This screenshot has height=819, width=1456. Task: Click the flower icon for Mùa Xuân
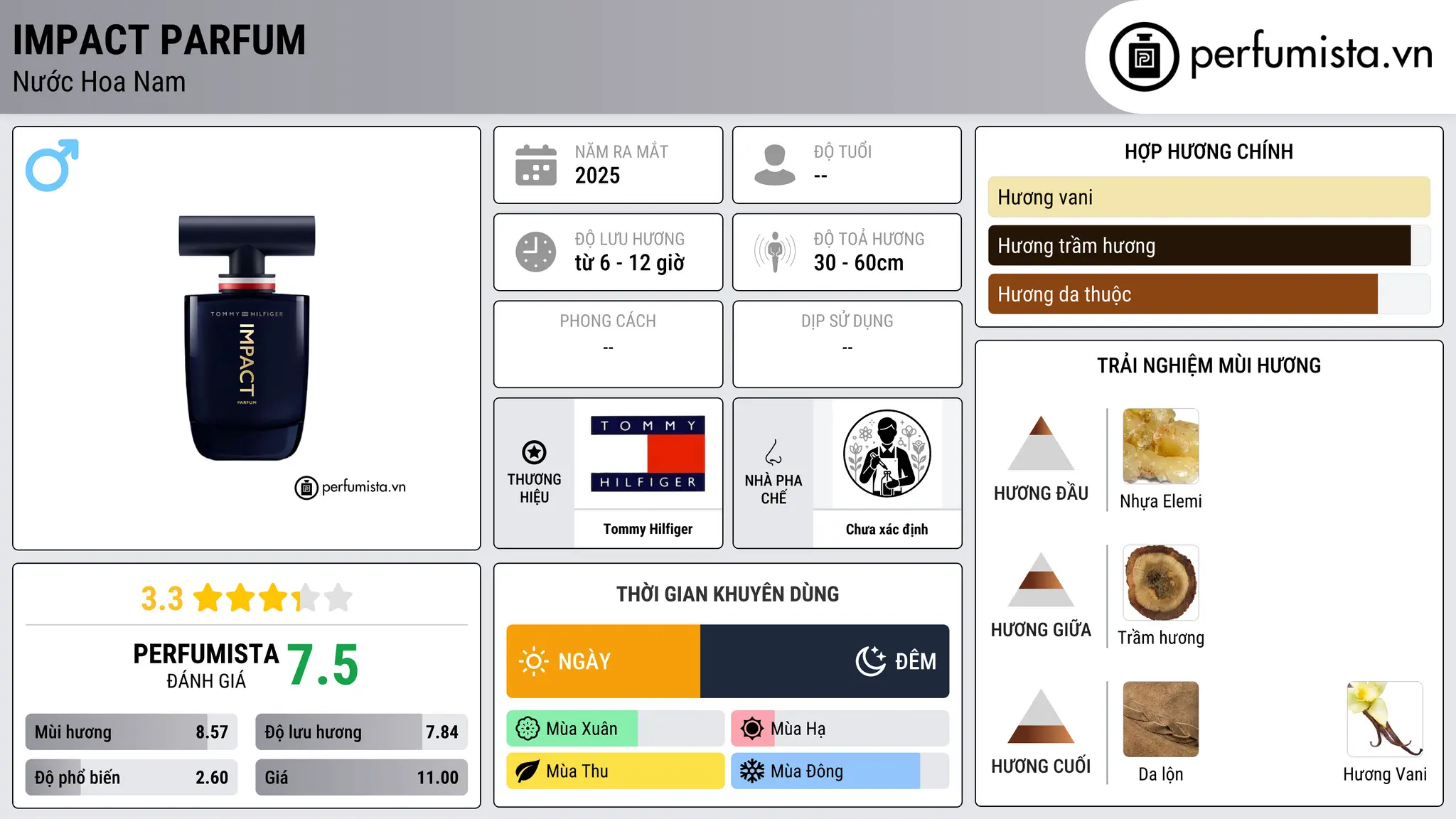528,729
